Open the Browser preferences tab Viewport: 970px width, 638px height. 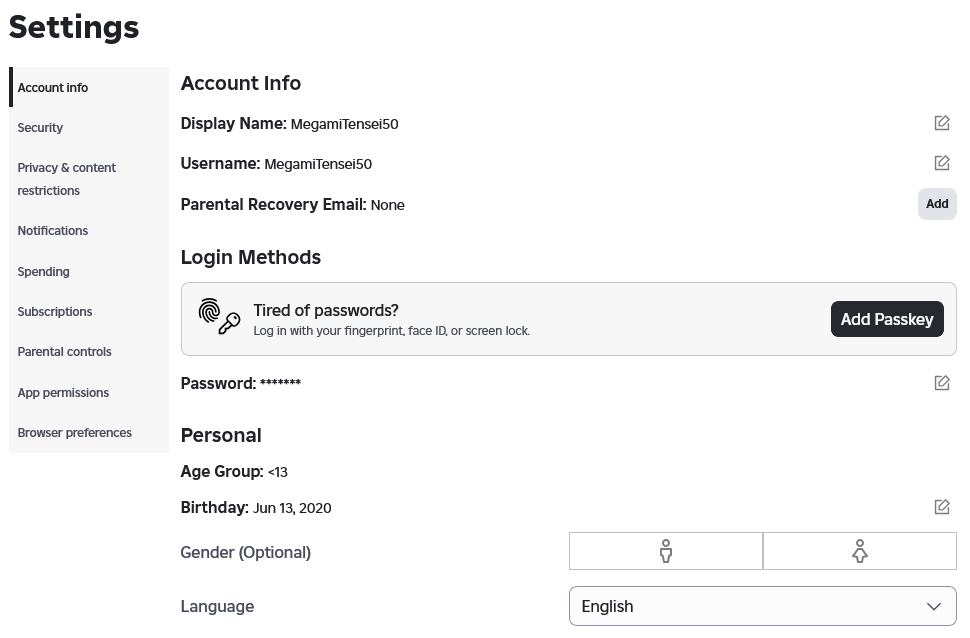coord(89,433)
